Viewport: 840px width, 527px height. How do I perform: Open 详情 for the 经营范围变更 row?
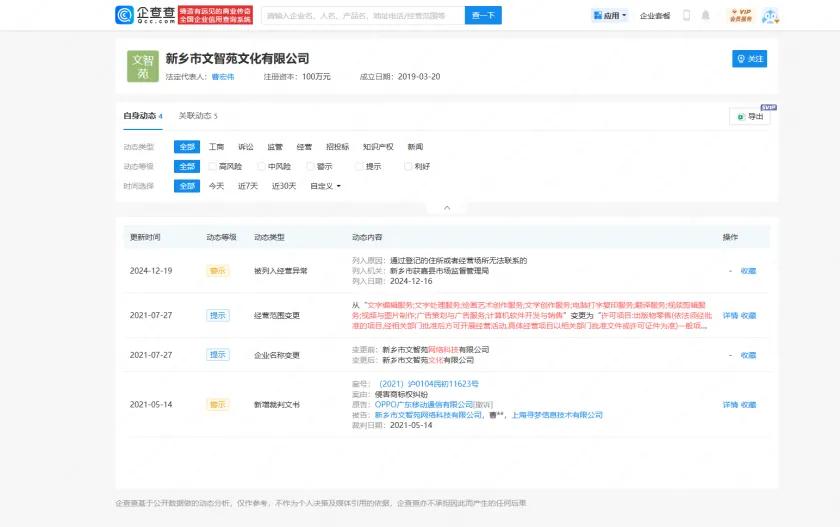pos(729,315)
